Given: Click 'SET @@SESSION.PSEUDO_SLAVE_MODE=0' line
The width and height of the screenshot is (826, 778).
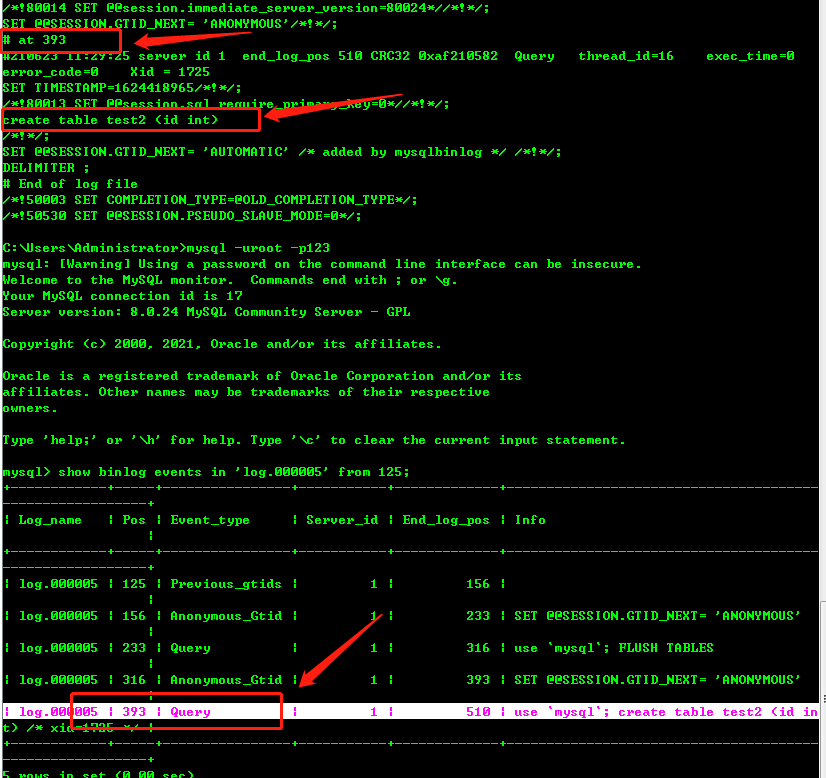Looking at the screenshot, I should (x=182, y=216).
